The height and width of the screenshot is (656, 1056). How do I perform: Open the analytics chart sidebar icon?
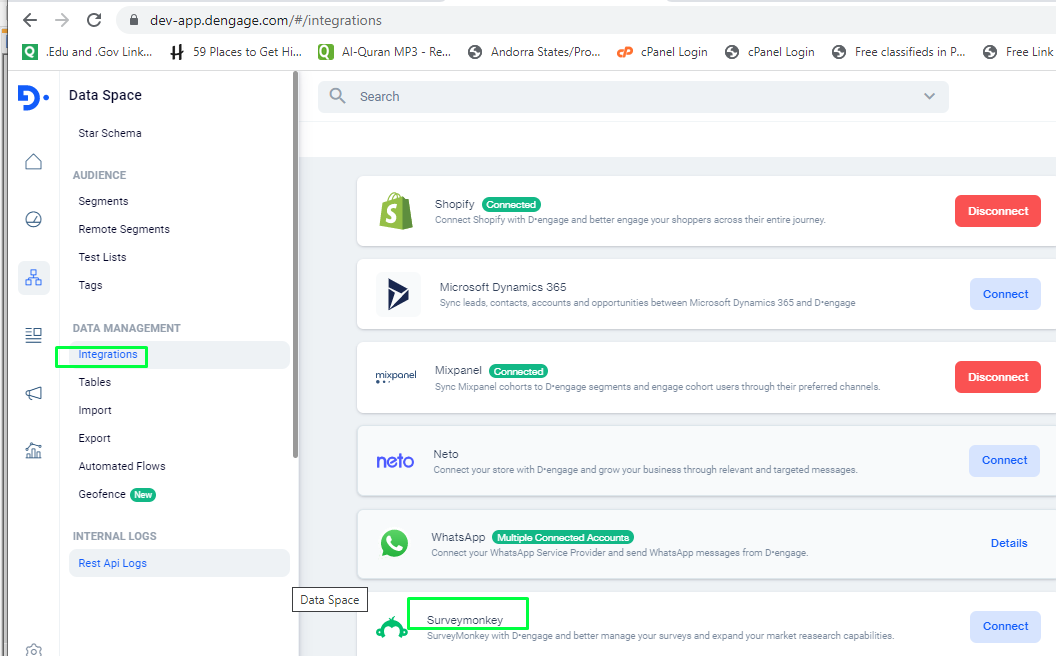tap(34, 451)
